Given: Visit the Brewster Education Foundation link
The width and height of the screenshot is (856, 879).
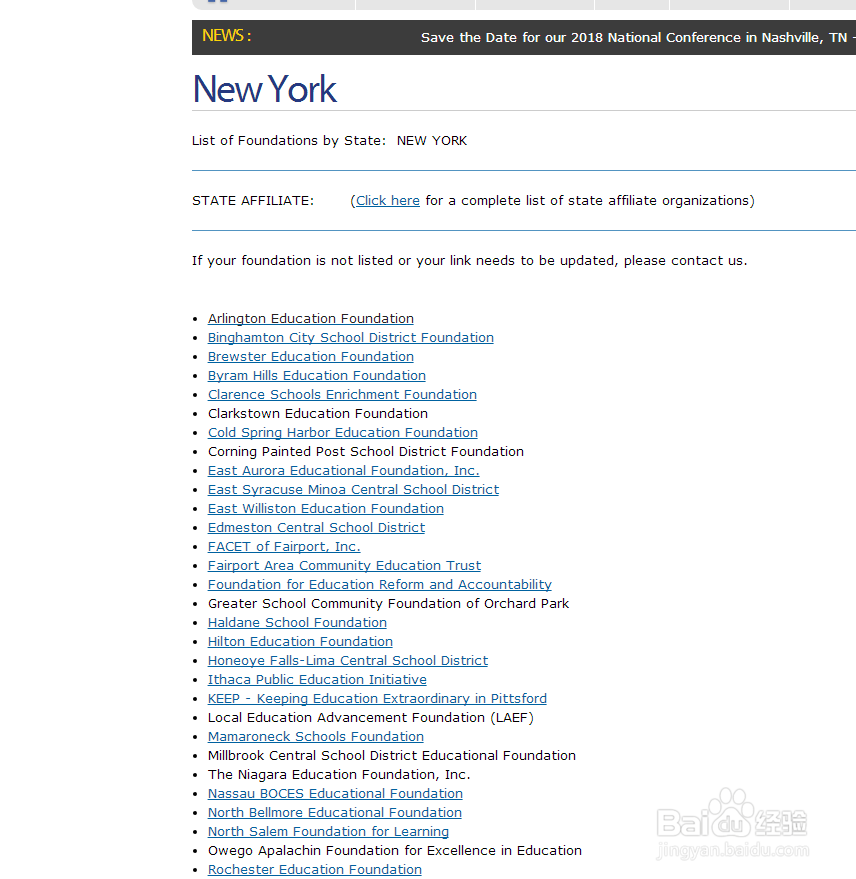Looking at the screenshot, I should 311,357.
